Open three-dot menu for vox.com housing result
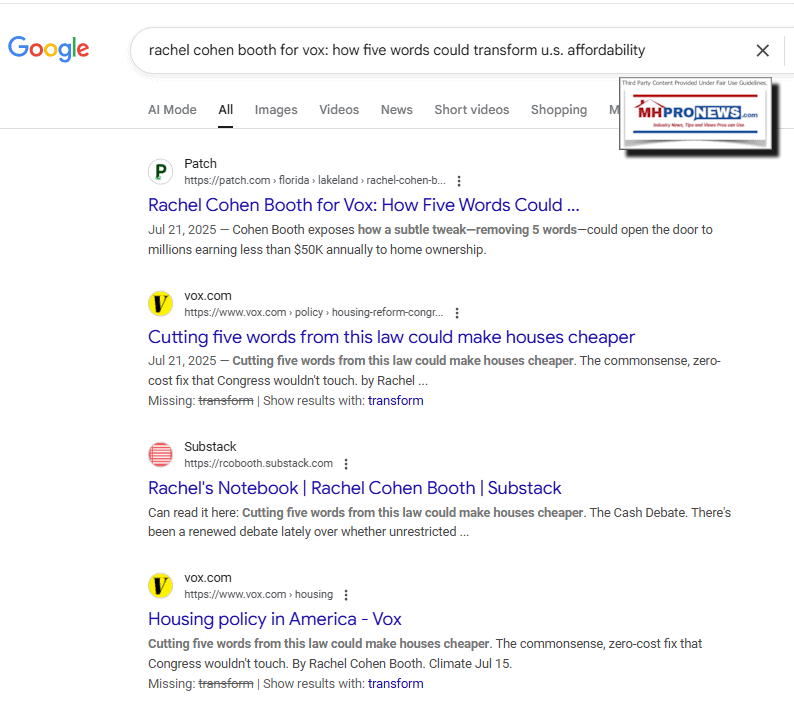Viewport: 794px width, 716px height. [346, 595]
